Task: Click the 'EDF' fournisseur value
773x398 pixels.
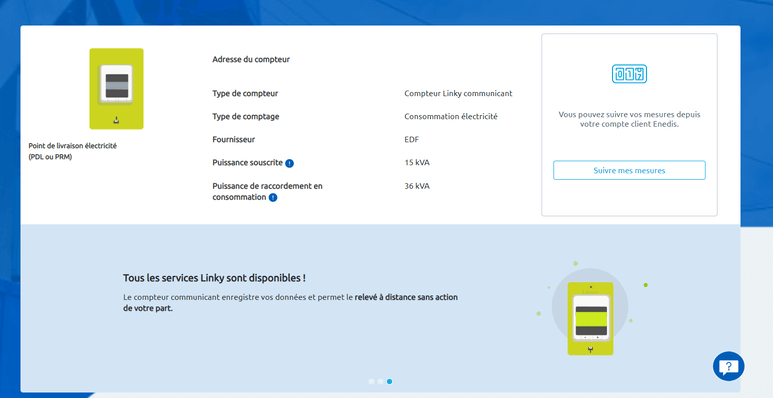Action: click(412, 140)
